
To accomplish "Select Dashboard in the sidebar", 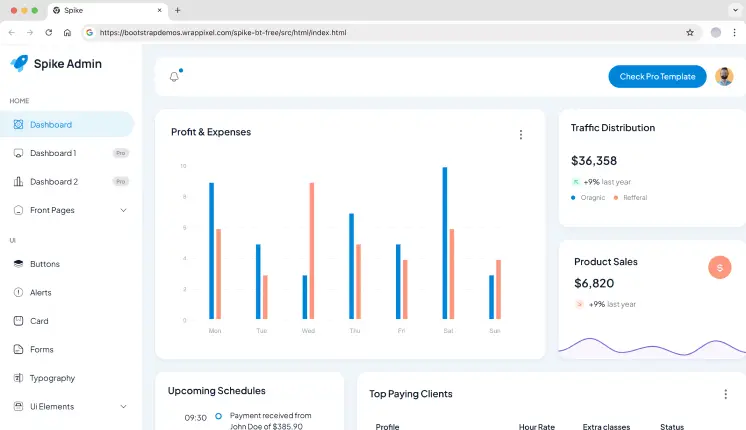I will (x=51, y=125).
